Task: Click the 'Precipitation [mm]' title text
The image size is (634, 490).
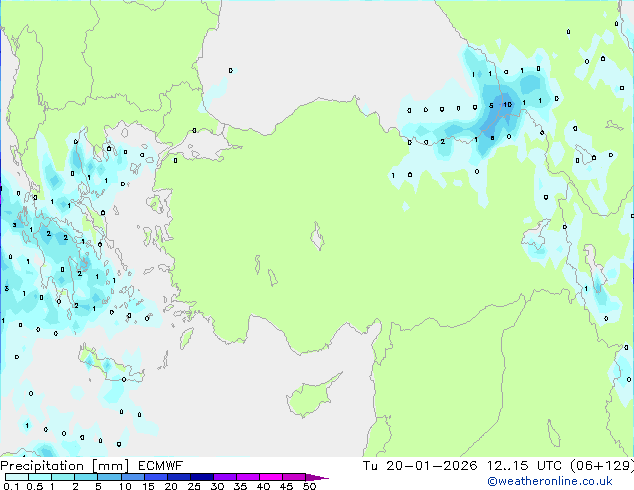Action: 65,466
